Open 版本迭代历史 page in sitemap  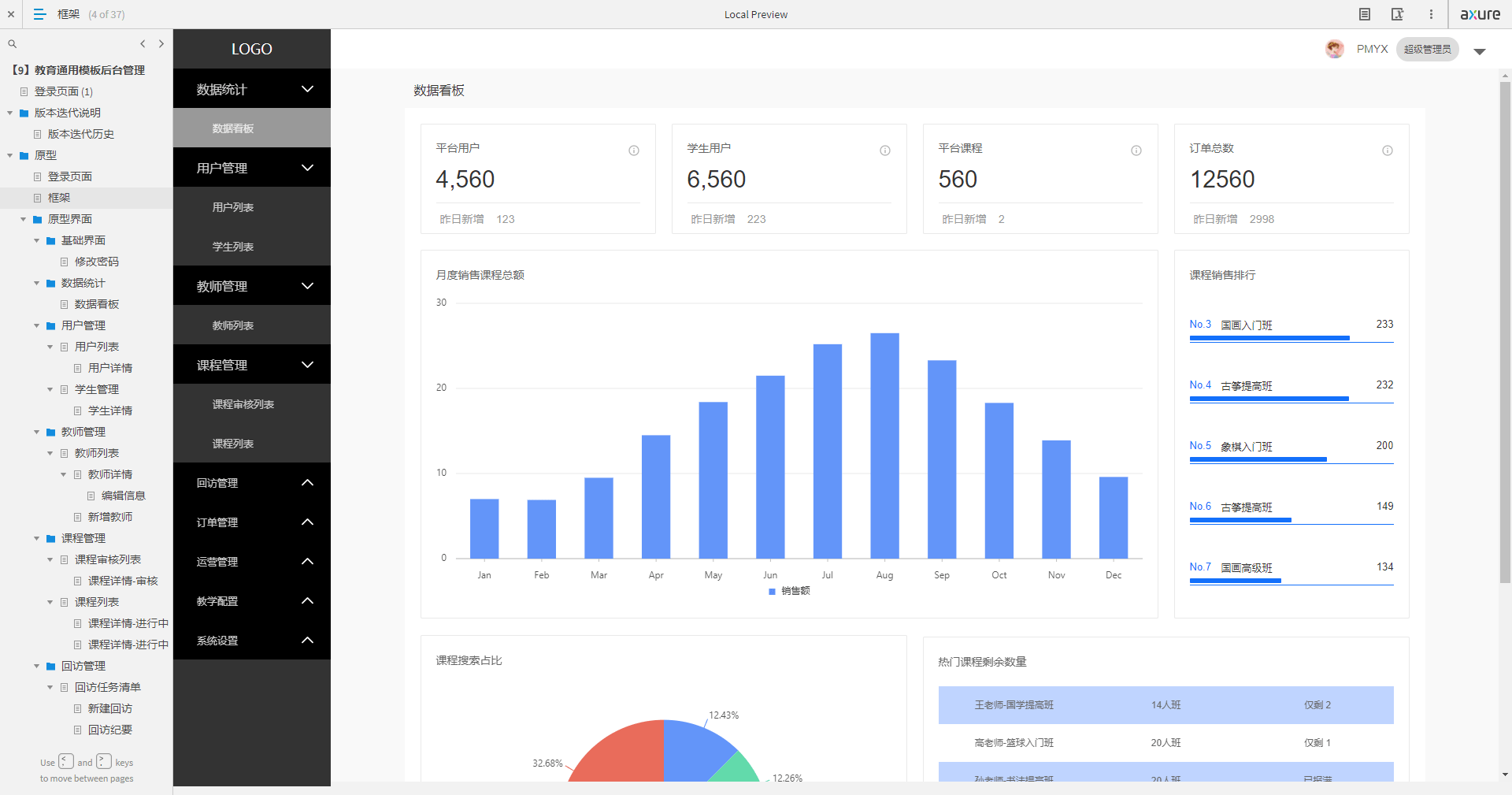tap(80, 134)
